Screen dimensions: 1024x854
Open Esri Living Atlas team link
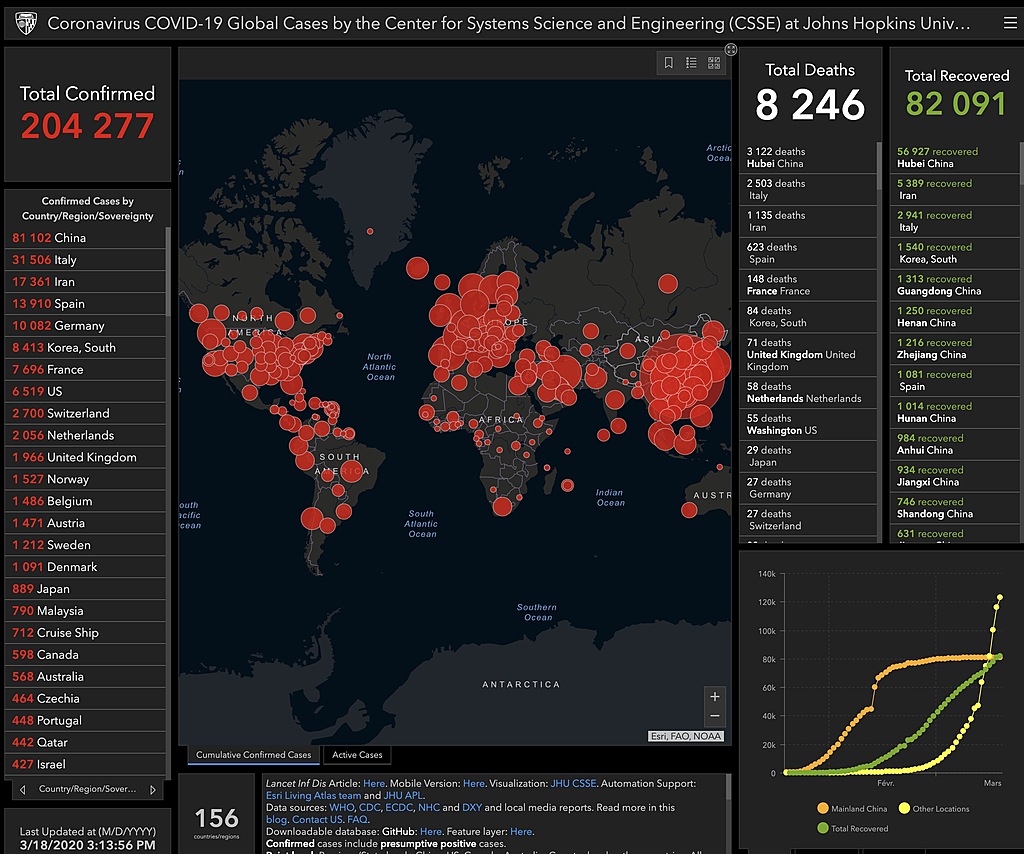coord(313,795)
